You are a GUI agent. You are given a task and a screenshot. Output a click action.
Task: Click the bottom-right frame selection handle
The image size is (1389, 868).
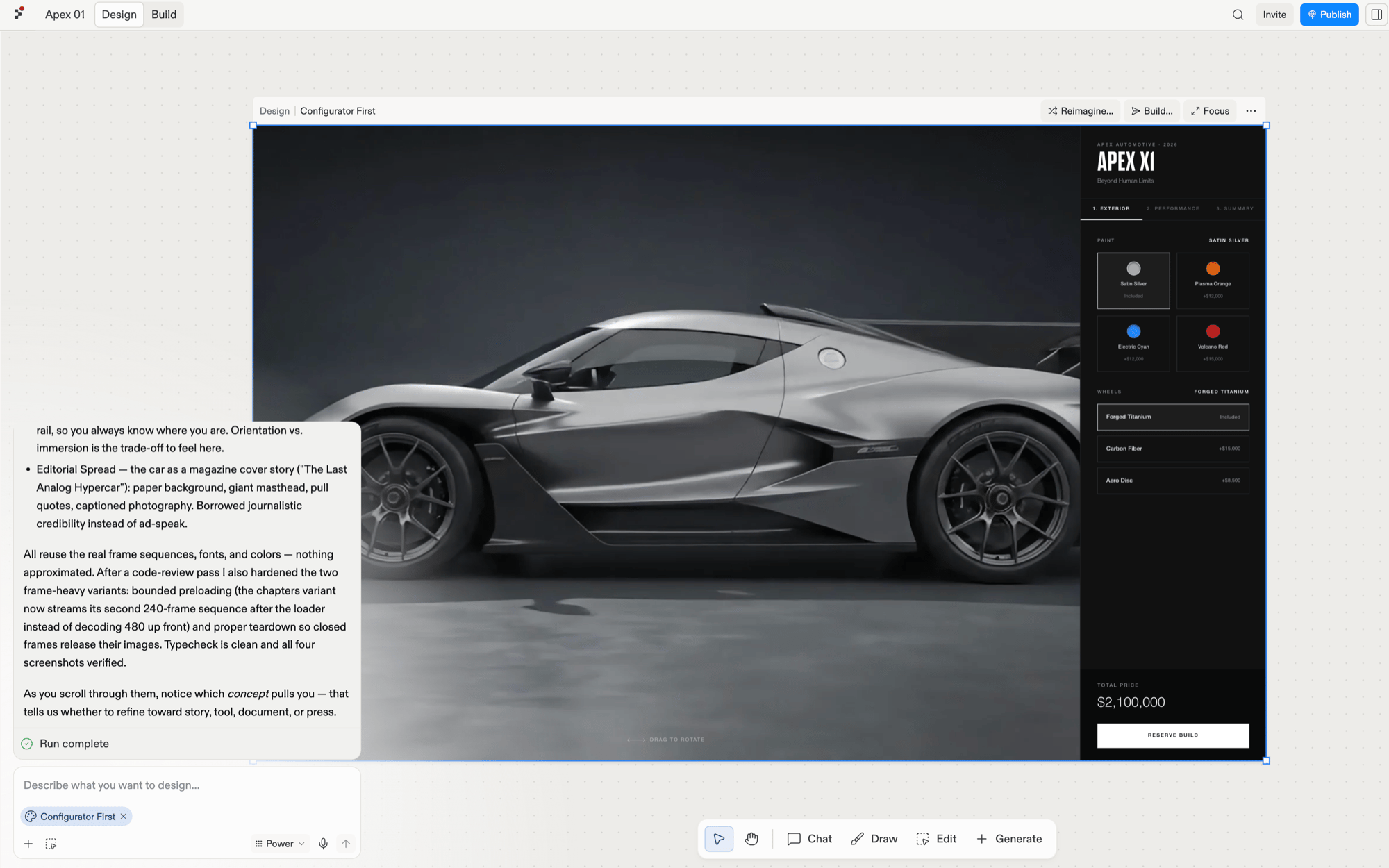[1266, 761]
